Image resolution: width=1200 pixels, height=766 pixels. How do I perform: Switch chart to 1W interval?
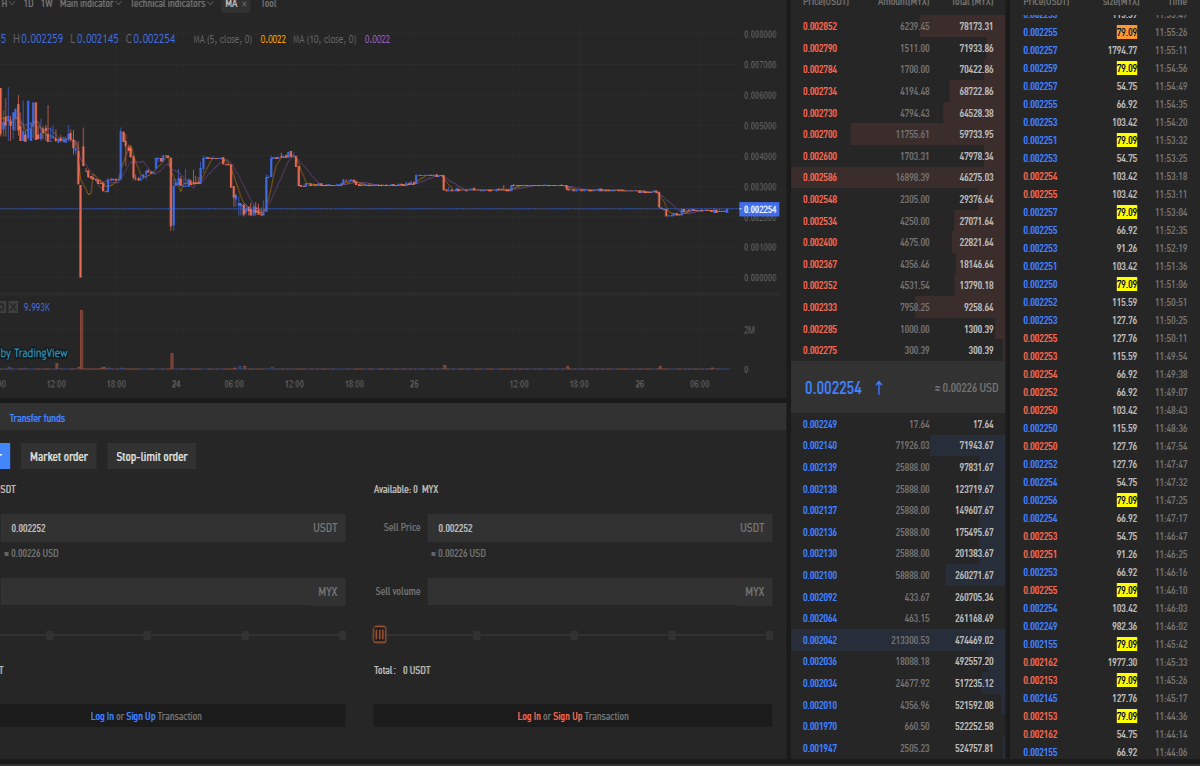46,4
